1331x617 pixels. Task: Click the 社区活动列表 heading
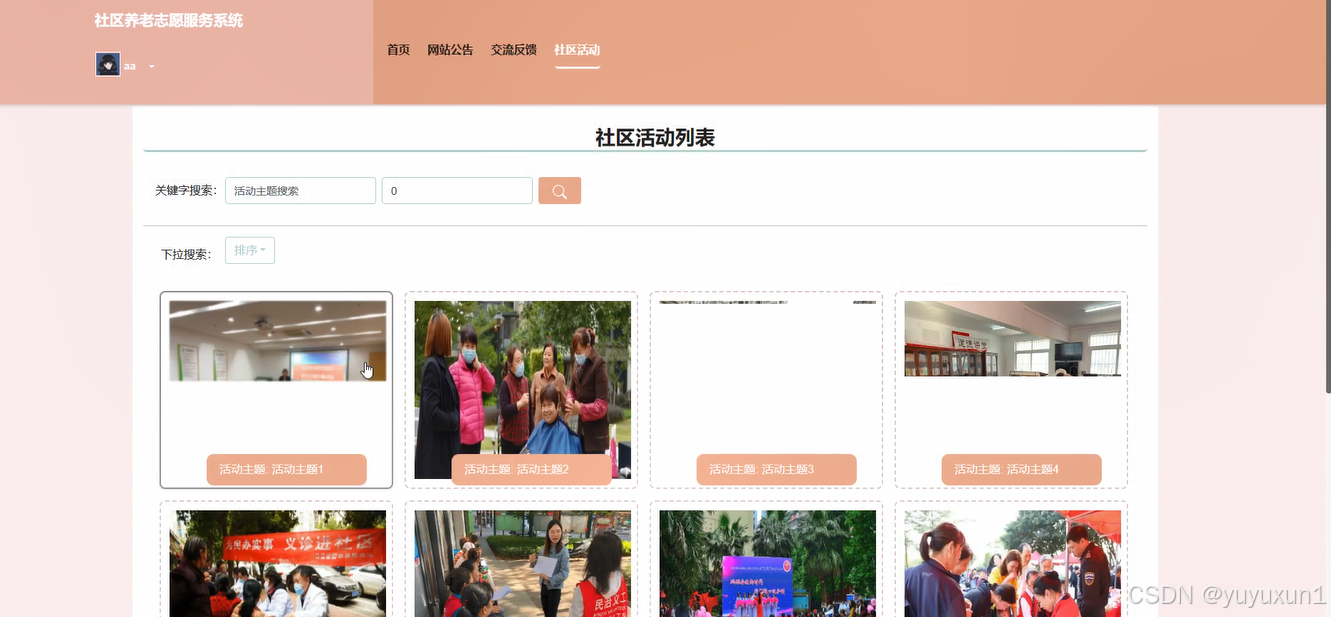655,138
